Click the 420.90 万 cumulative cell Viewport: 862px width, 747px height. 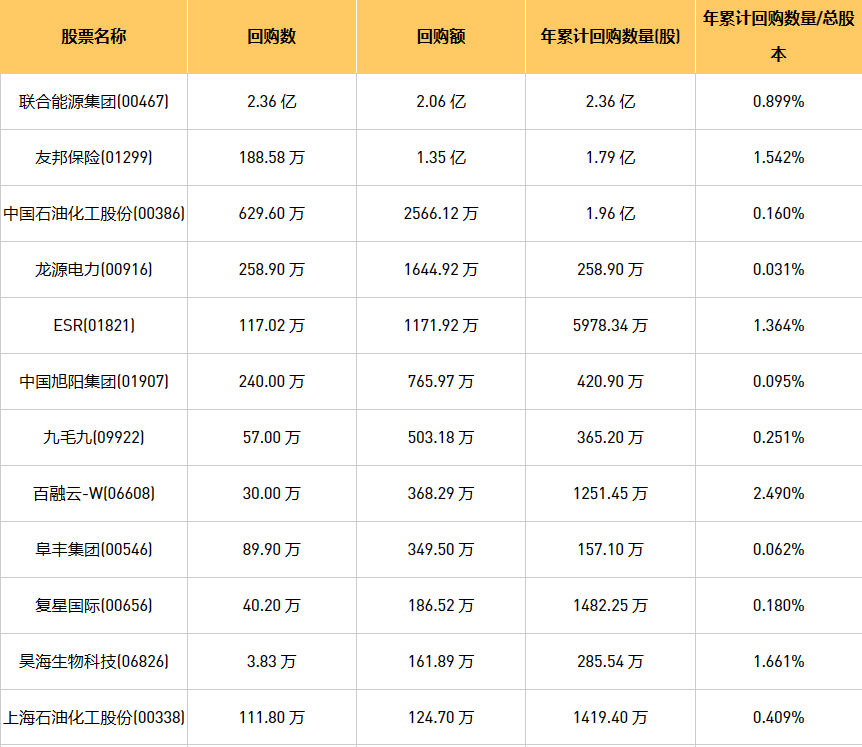pos(610,382)
